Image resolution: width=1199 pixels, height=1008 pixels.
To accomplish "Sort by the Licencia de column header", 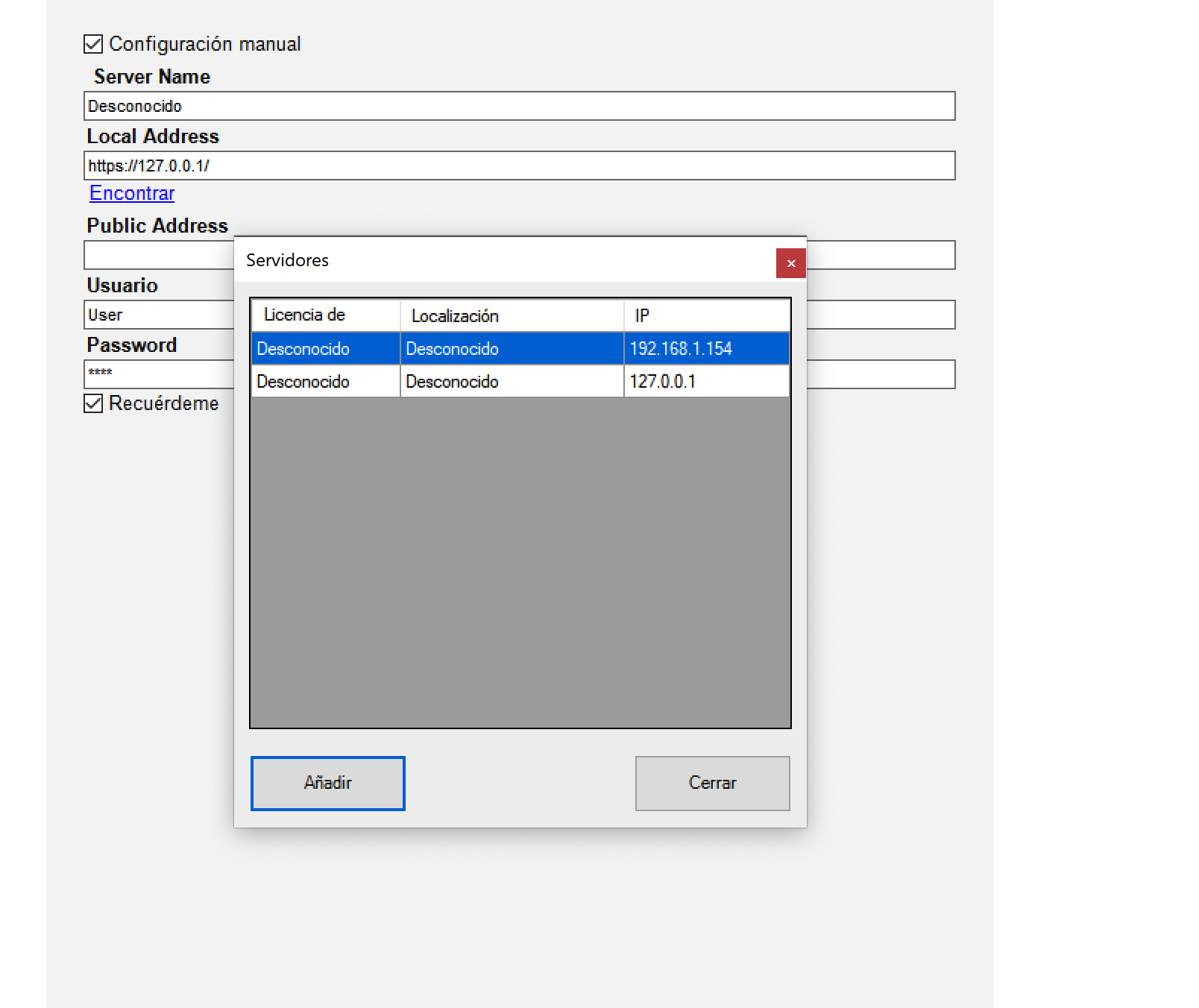I will point(325,315).
